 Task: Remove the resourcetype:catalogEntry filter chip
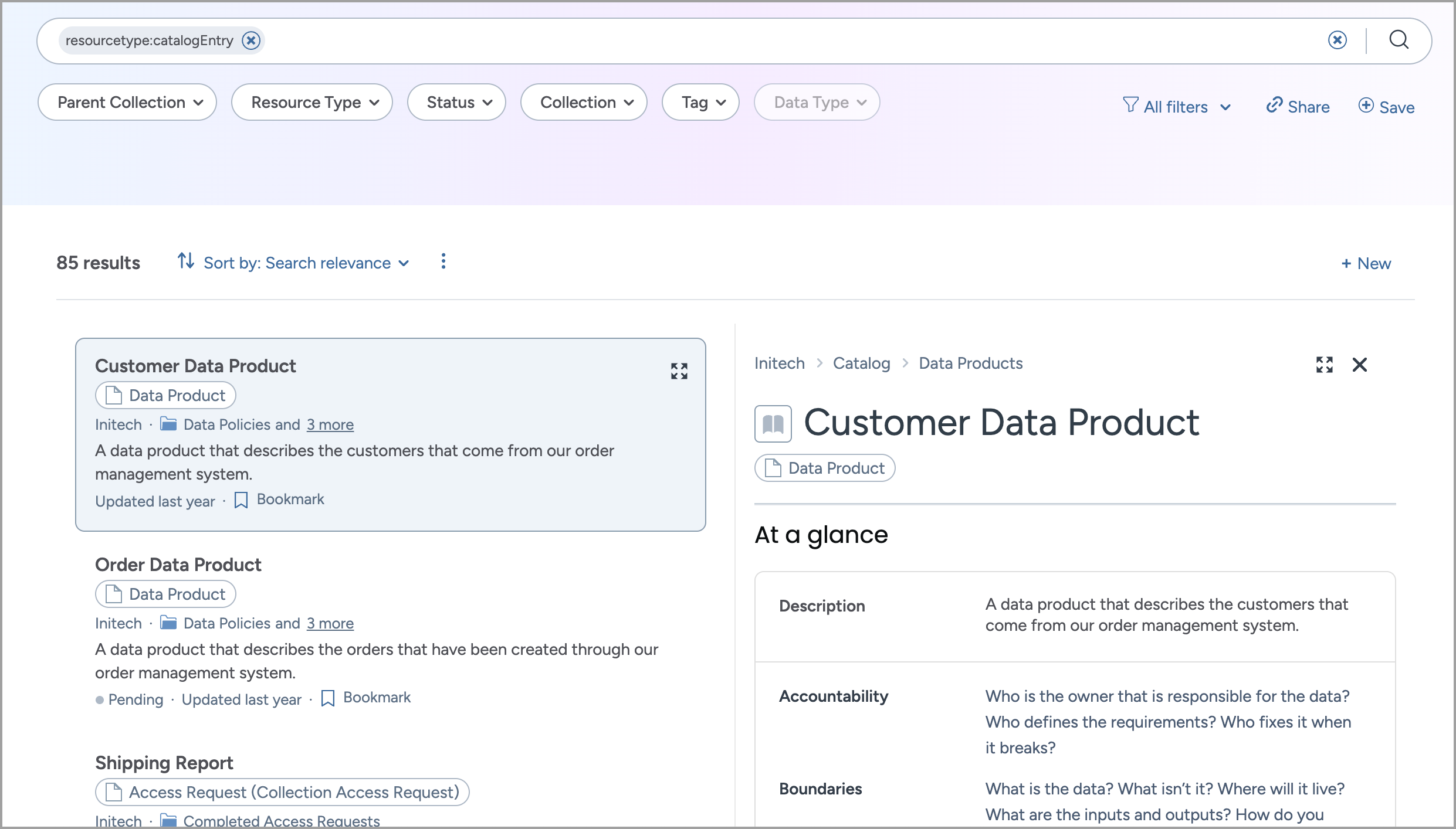[251, 40]
